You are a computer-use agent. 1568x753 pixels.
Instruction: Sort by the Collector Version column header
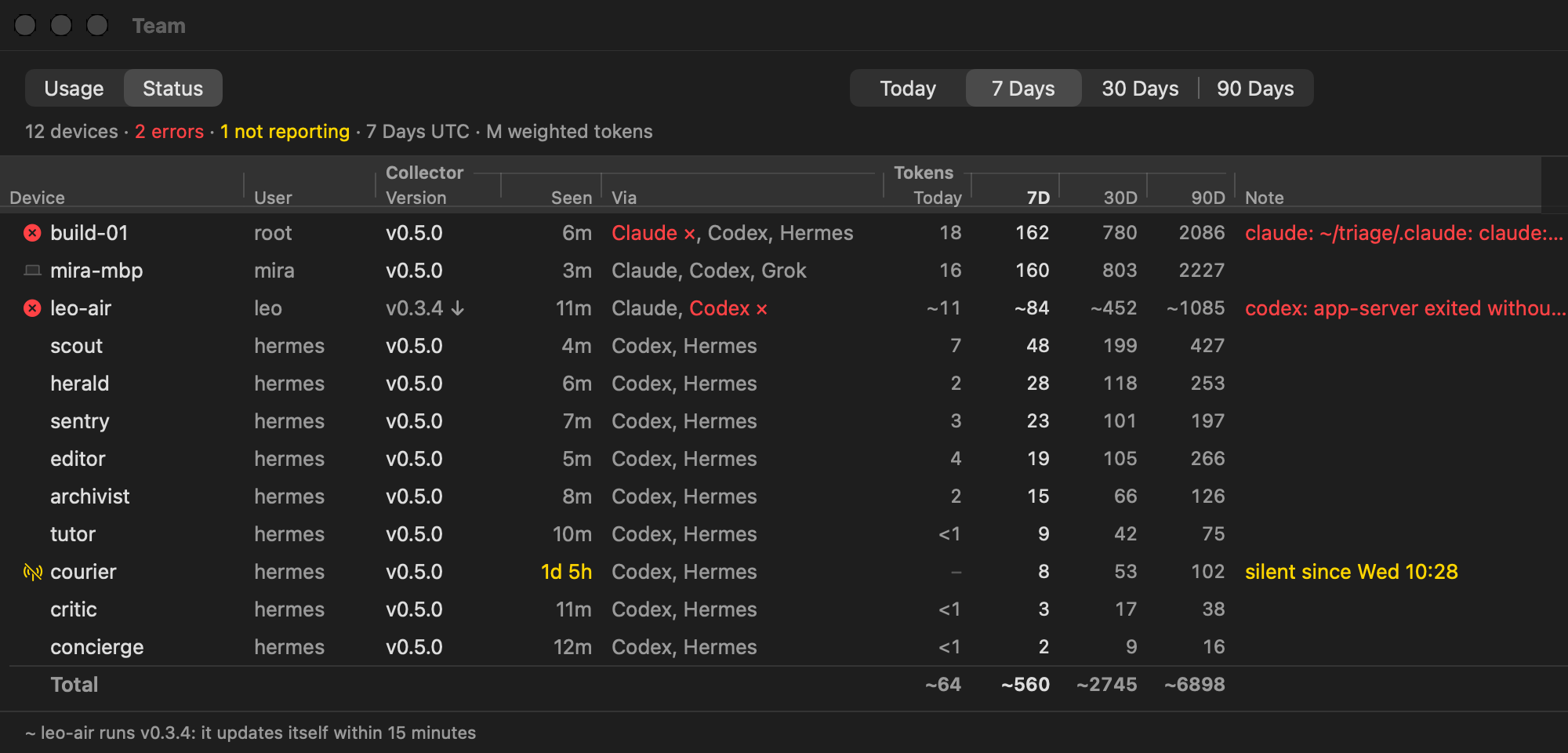416,198
